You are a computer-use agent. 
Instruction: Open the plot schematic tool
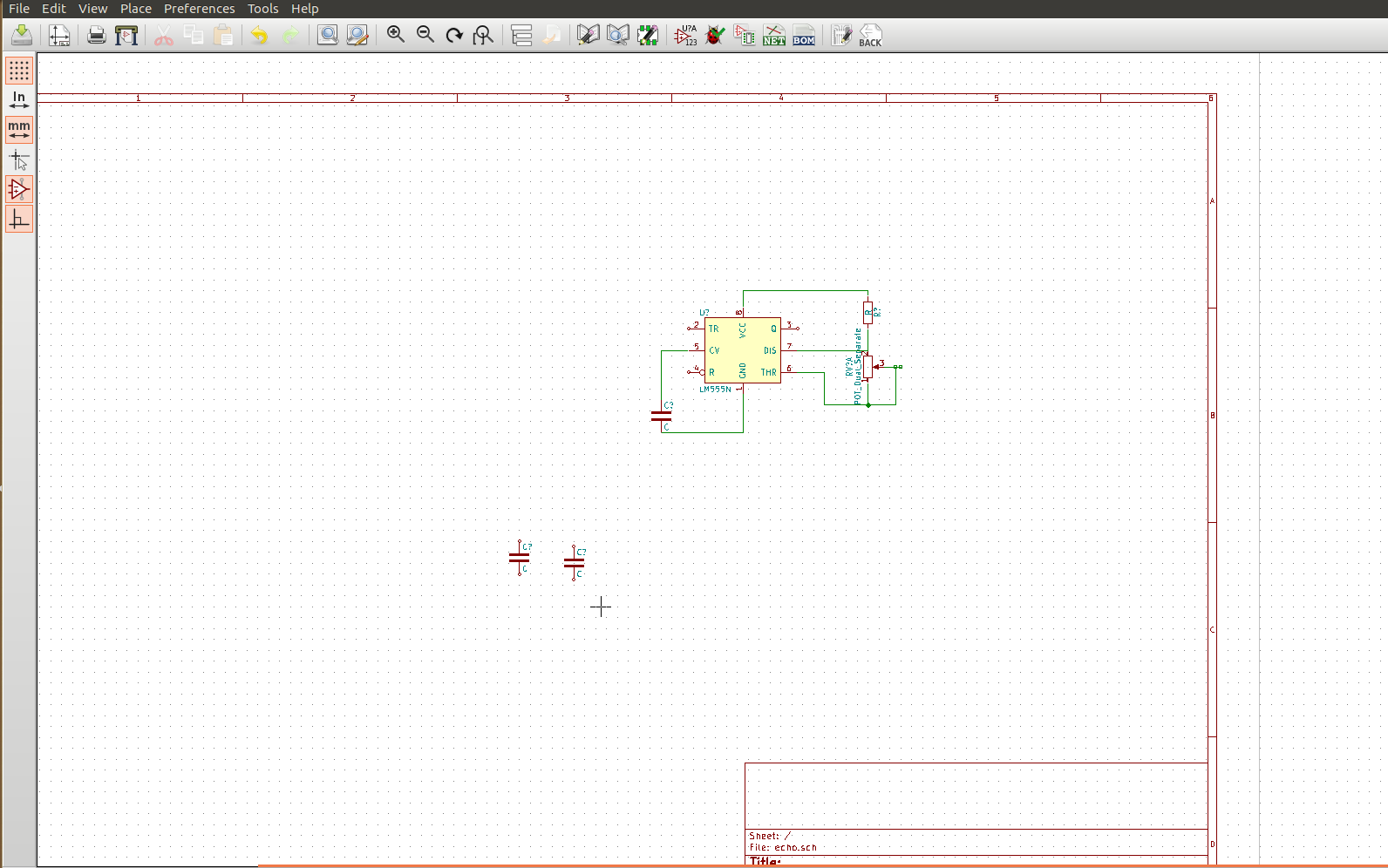126,35
